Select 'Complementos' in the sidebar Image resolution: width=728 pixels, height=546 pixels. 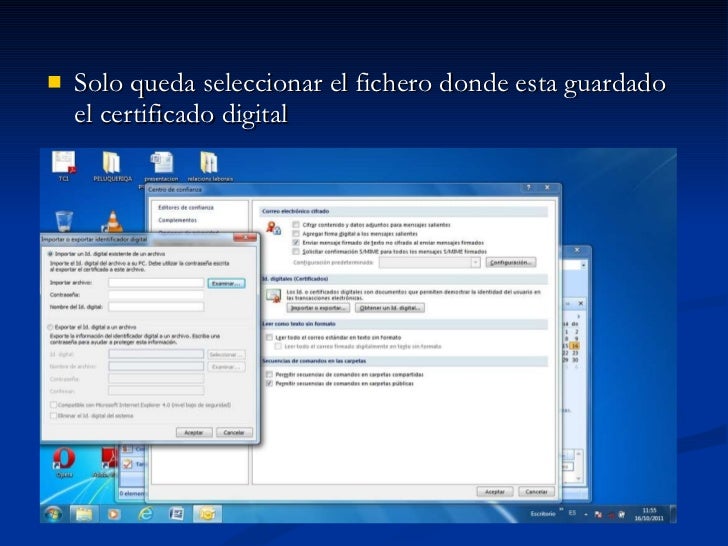177,220
